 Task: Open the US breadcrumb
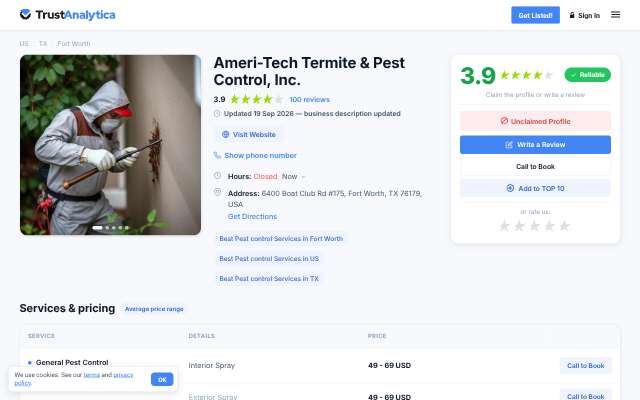click(24, 43)
